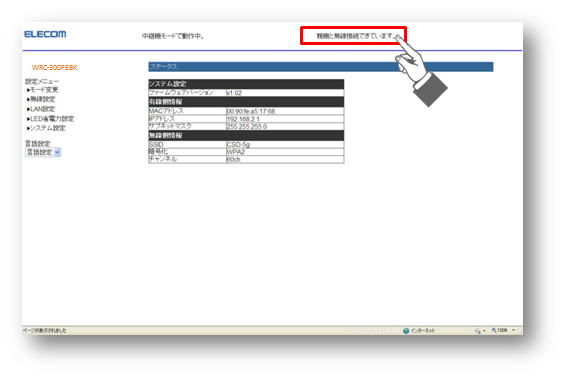
Task: Click the ステータス blue header bar
Action: coord(321,67)
